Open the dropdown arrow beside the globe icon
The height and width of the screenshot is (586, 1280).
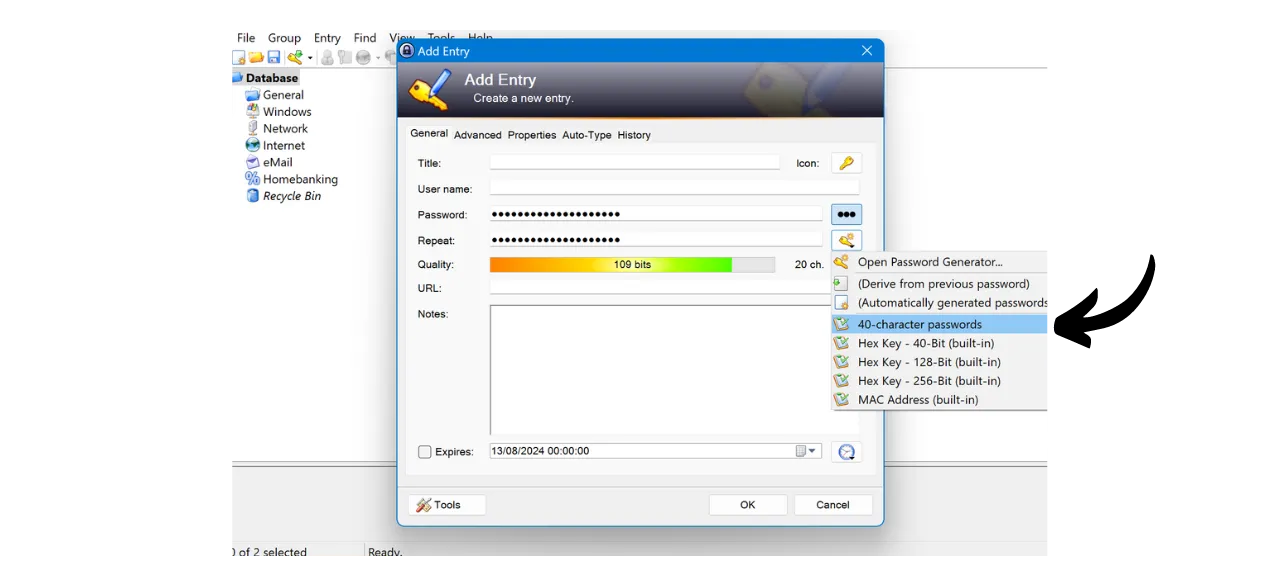click(378, 57)
